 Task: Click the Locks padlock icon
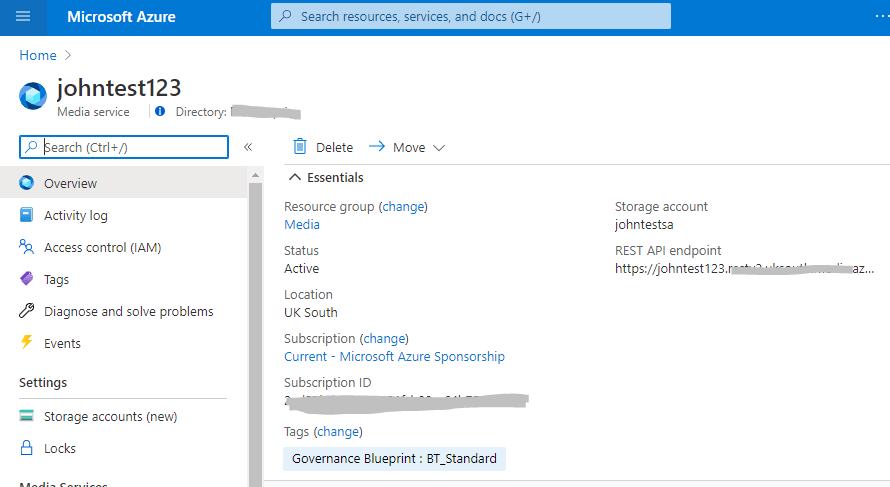click(x=27, y=448)
